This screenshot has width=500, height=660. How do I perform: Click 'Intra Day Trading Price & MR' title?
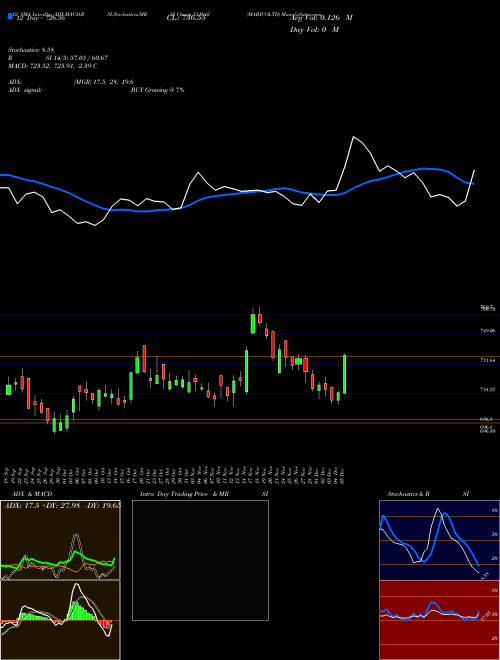184,494
